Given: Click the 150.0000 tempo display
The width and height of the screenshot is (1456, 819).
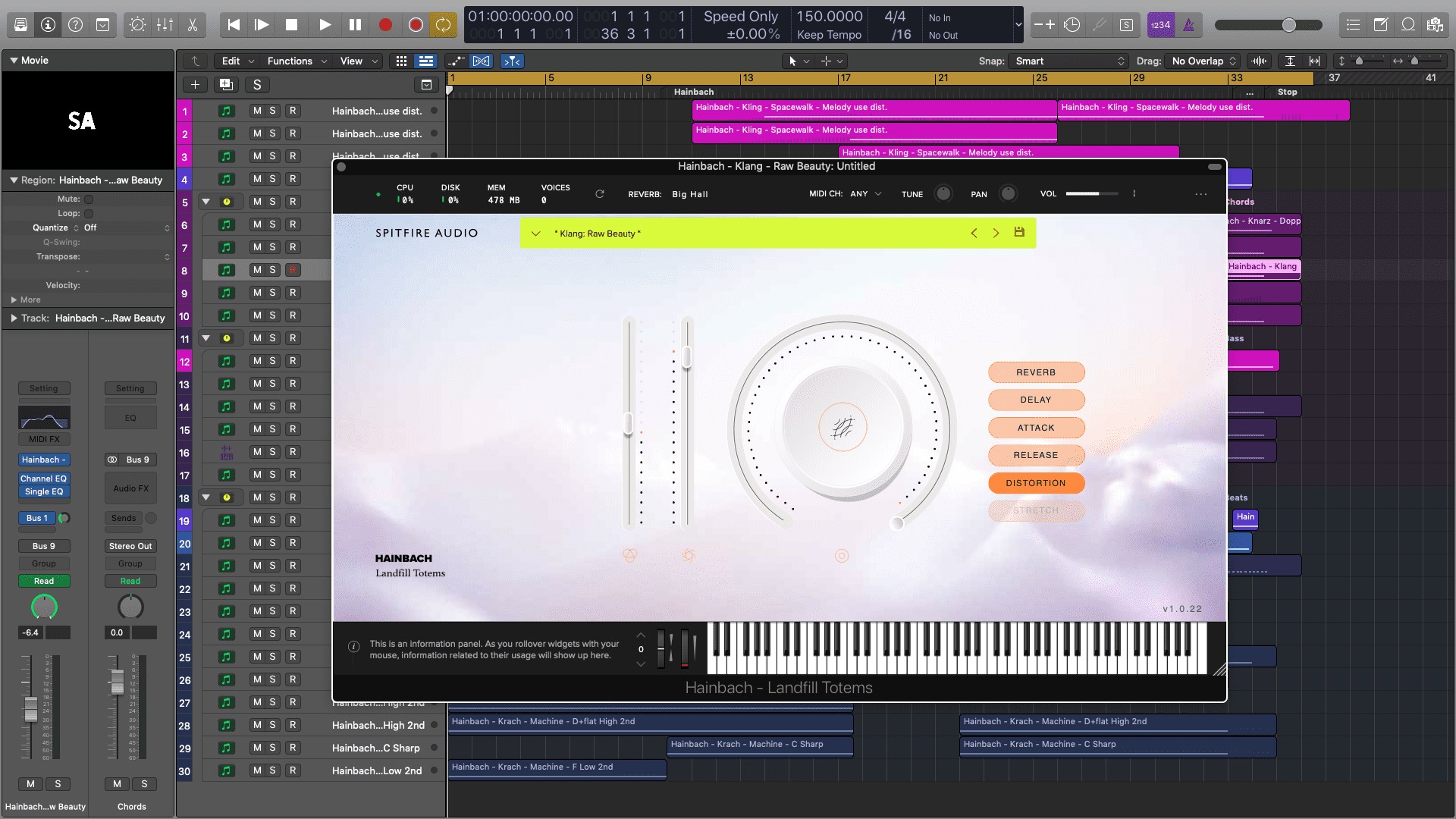Looking at the screenshot, I should tap(829, 16).
